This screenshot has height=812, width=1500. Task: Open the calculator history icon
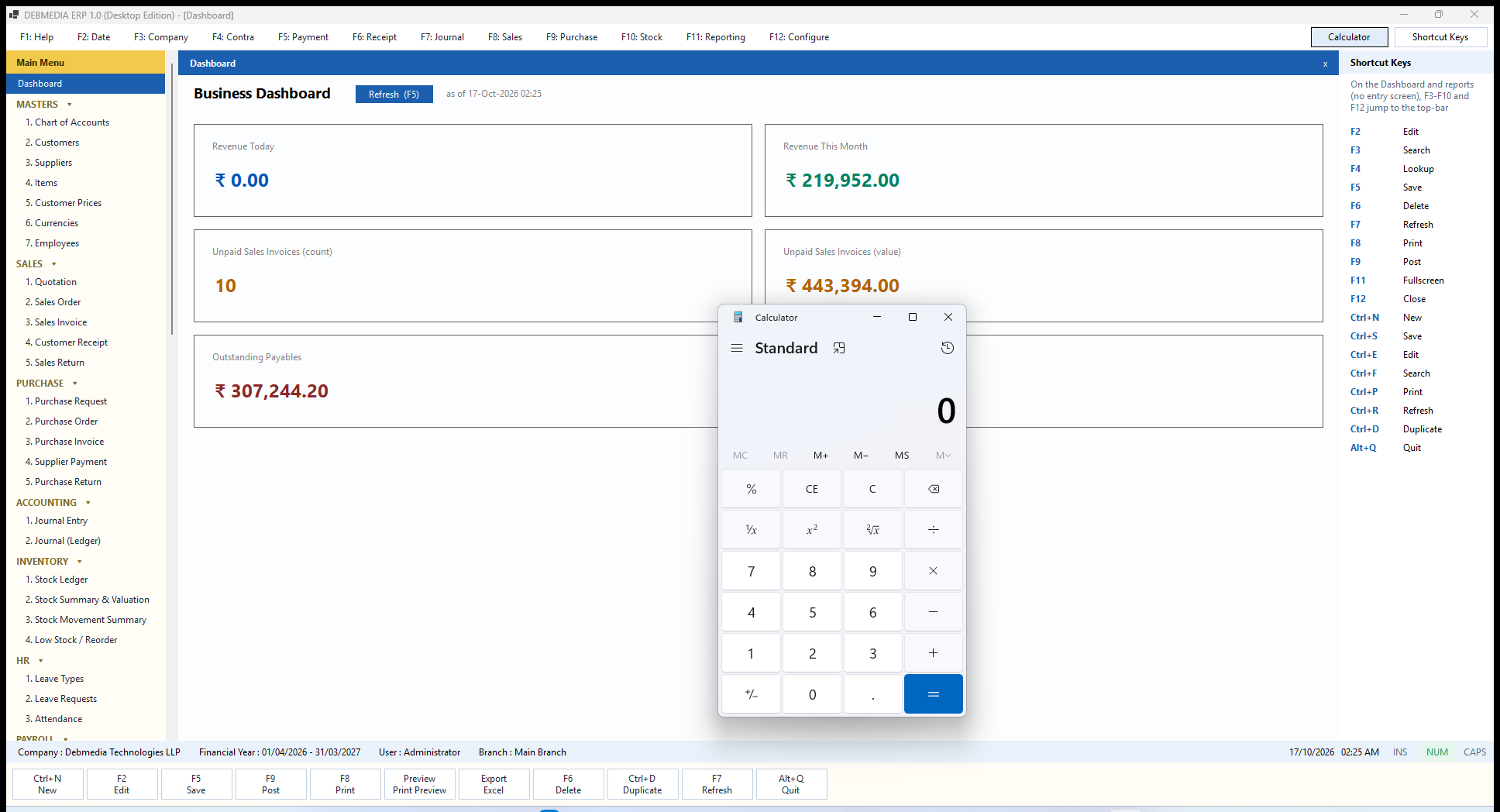pos(947,348)
